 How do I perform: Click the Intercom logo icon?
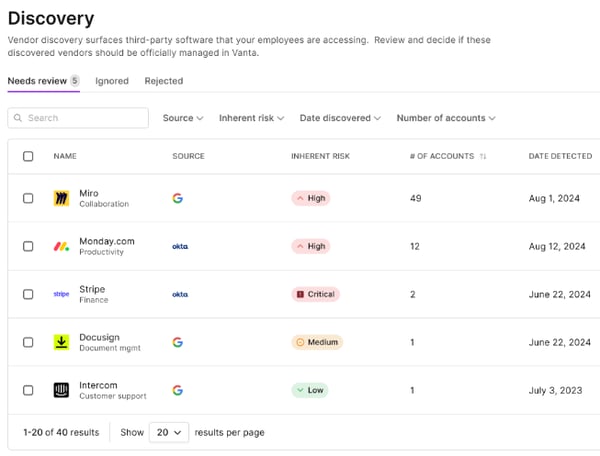click(x=61, y=390)
